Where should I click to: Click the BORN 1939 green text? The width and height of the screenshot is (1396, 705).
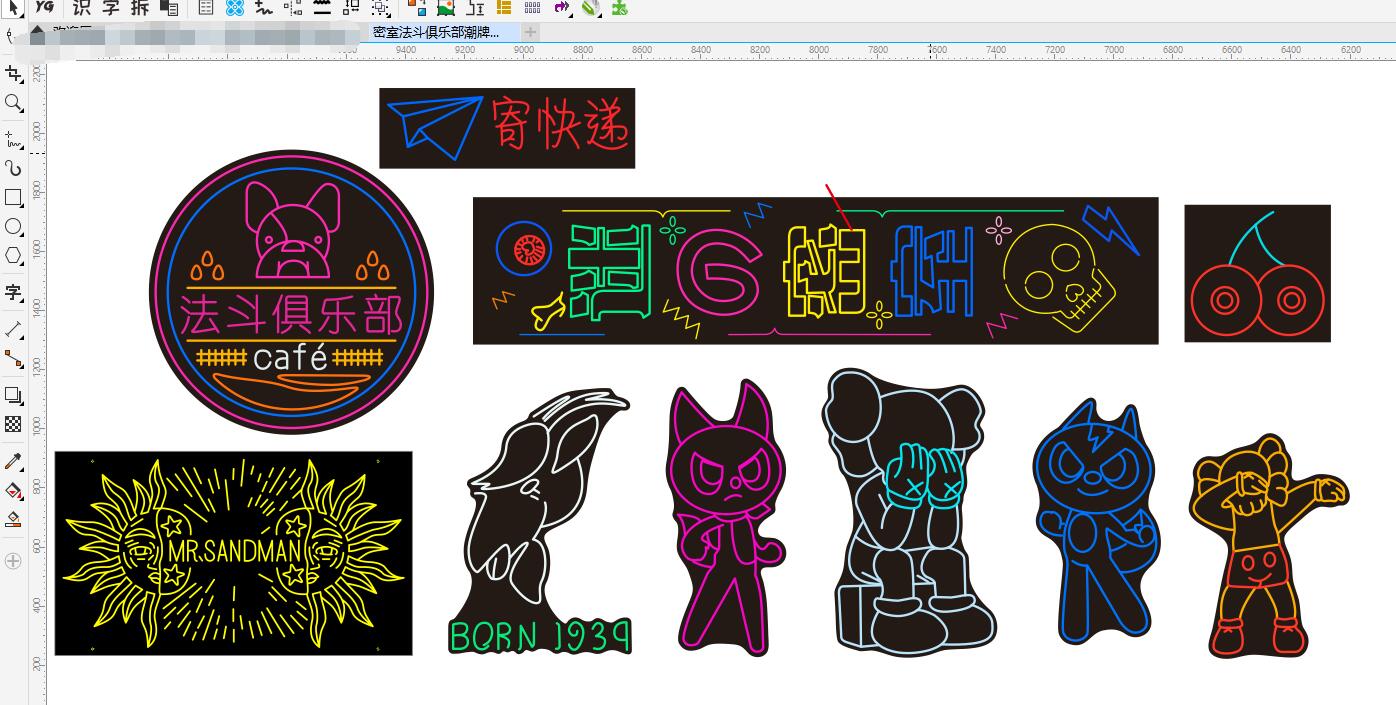(x=540, y=636)
